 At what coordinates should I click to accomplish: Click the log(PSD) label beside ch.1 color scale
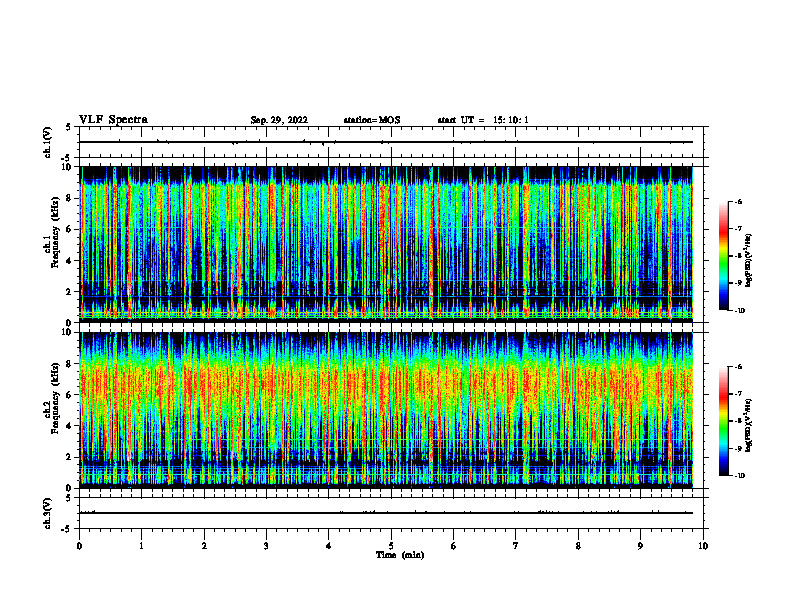pos(749,261)
